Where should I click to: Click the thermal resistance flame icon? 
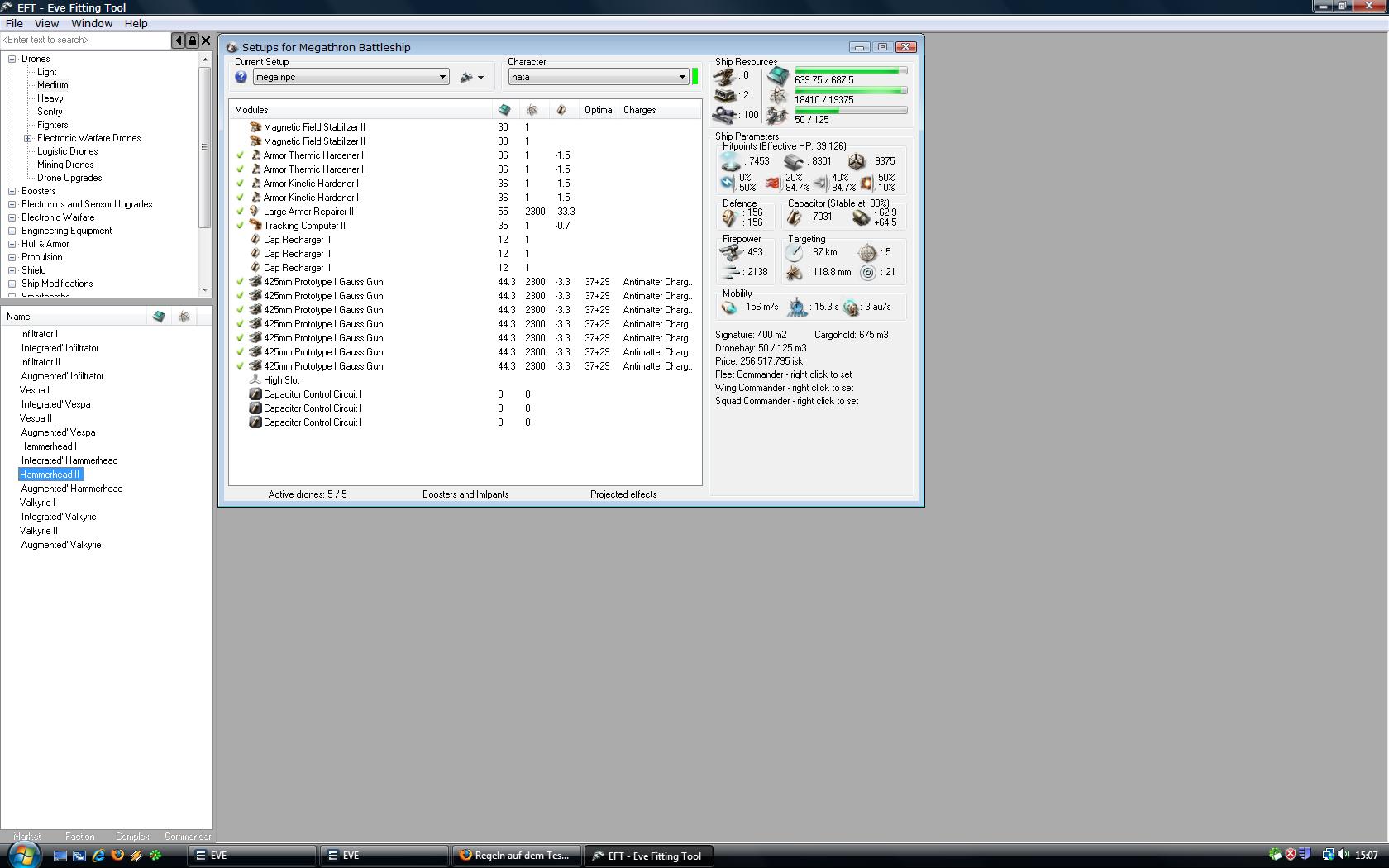pyautogui.click(x=772, y=183)
